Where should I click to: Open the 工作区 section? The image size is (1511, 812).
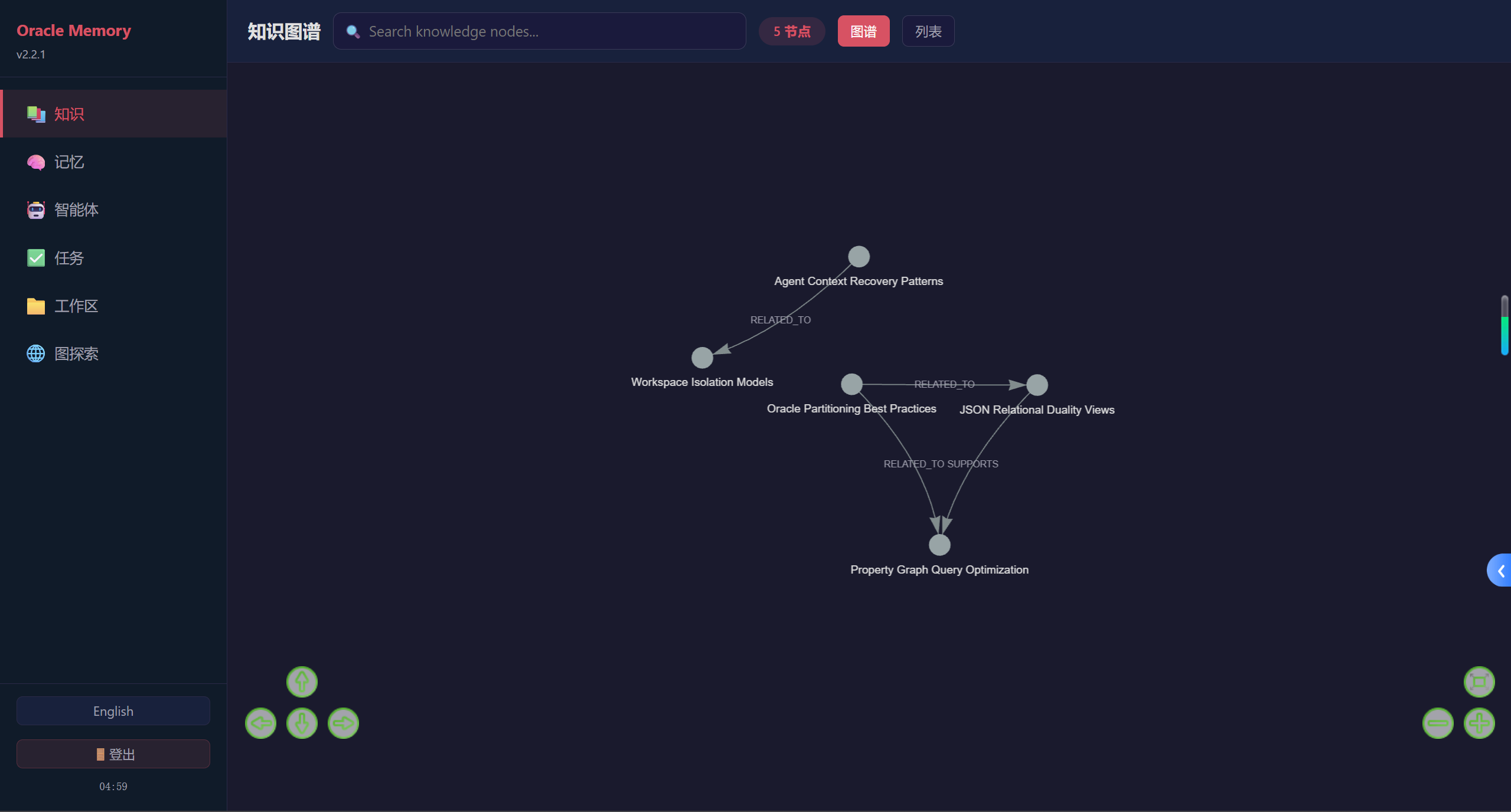click(113, 306)
